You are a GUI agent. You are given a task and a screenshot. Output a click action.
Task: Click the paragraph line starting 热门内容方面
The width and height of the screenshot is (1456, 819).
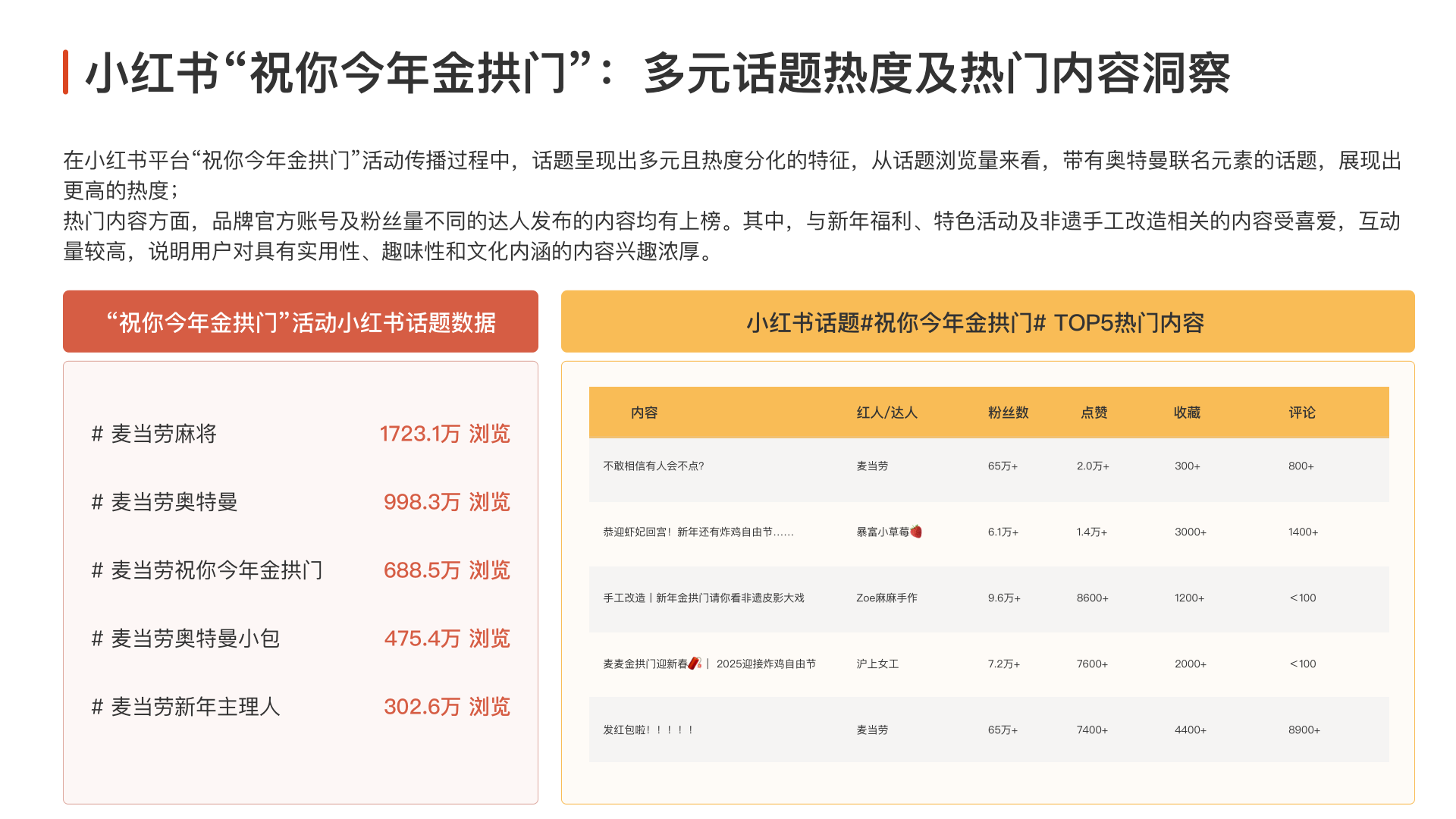pyautogui.click(x=732, y=221)
